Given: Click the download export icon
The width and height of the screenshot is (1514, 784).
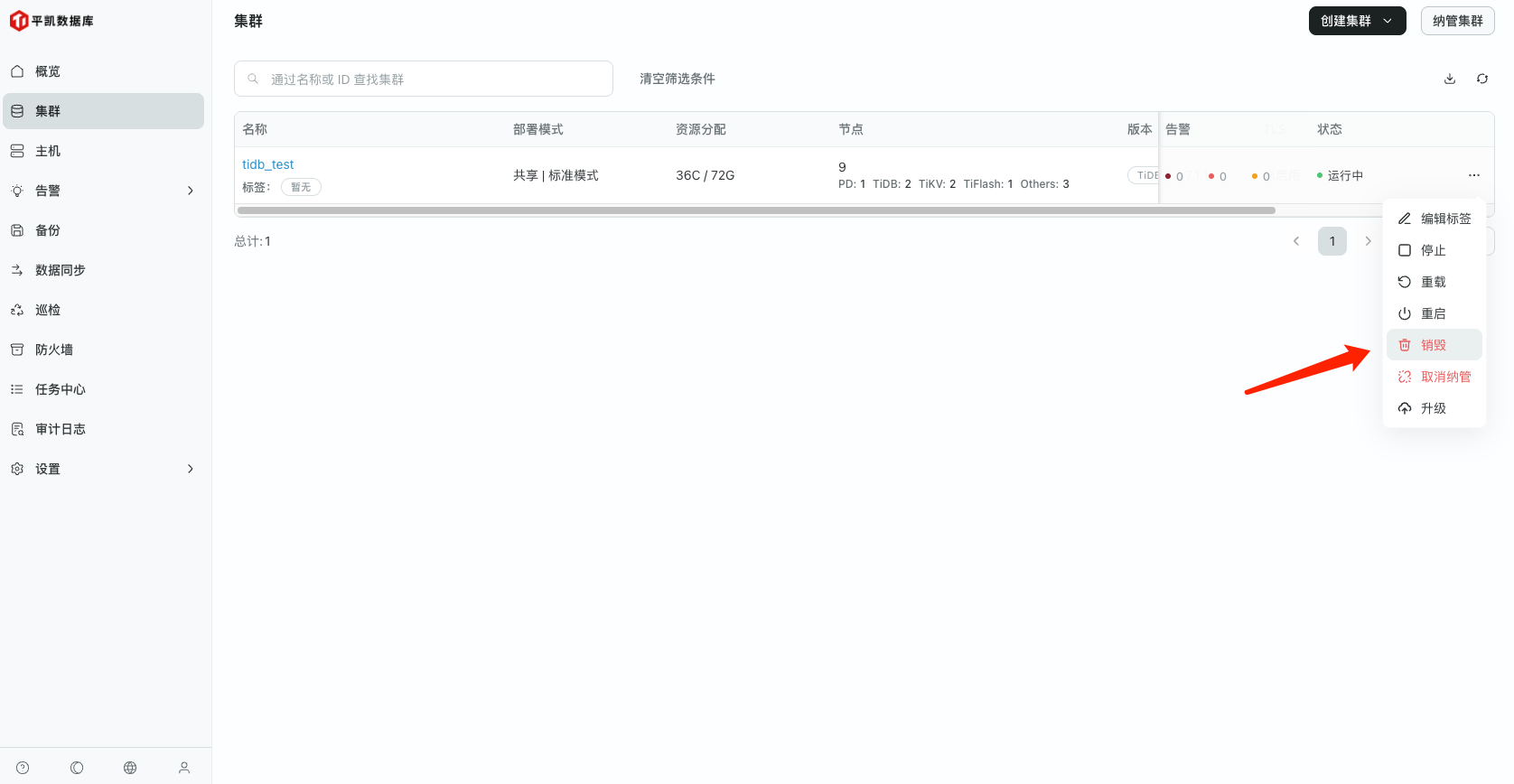Looking at the screenshot, I should click(x=1450, y=79).
